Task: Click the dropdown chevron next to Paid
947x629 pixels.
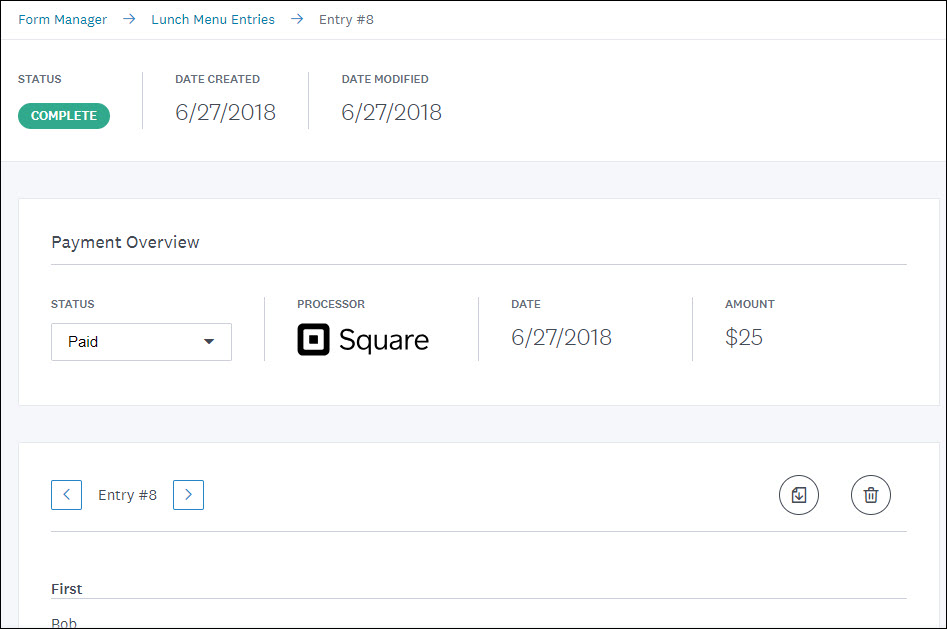Action: [x=210, y=342]
